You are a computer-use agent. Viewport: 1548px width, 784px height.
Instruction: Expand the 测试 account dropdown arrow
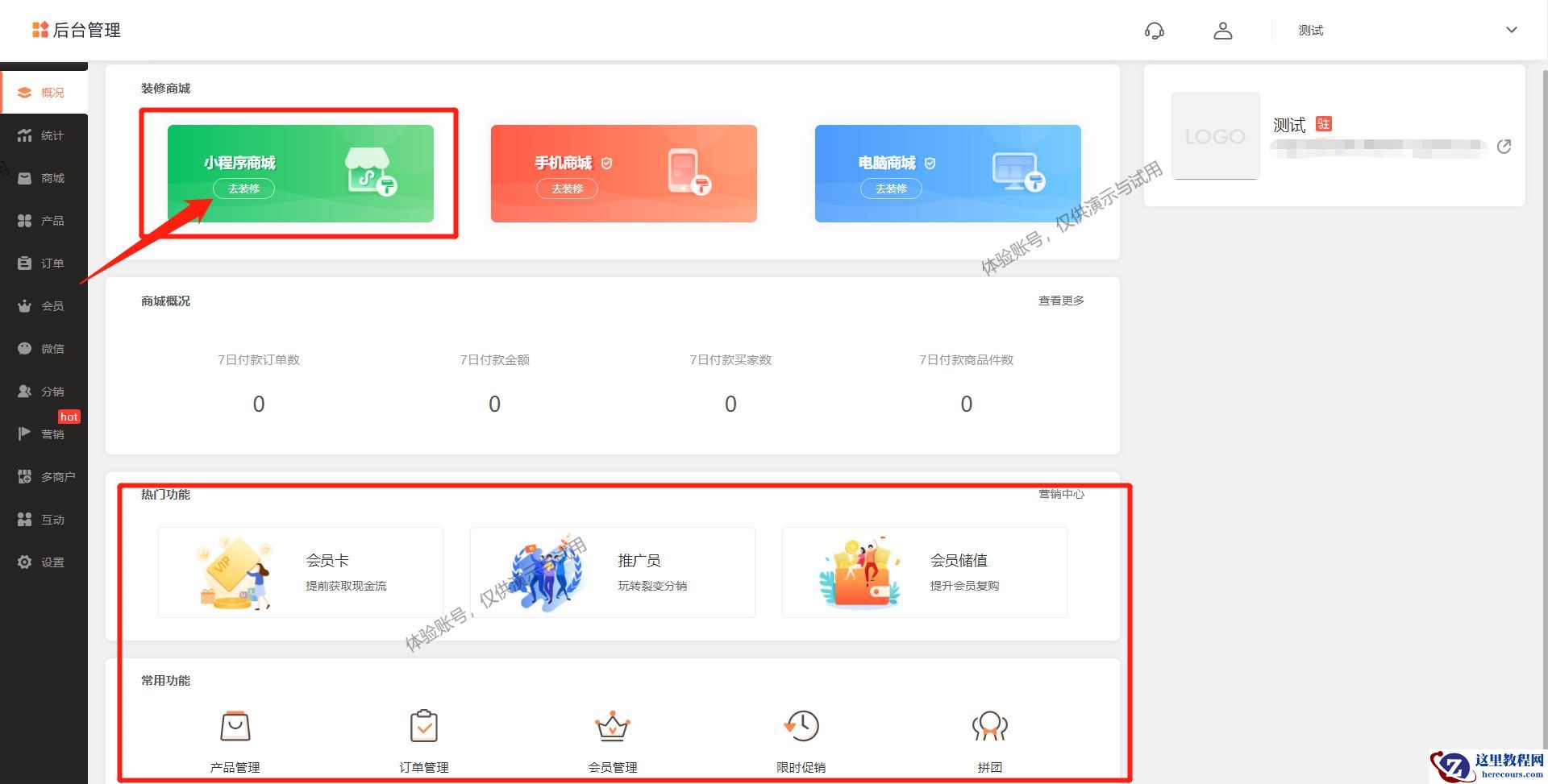[x=1512, y=30]
